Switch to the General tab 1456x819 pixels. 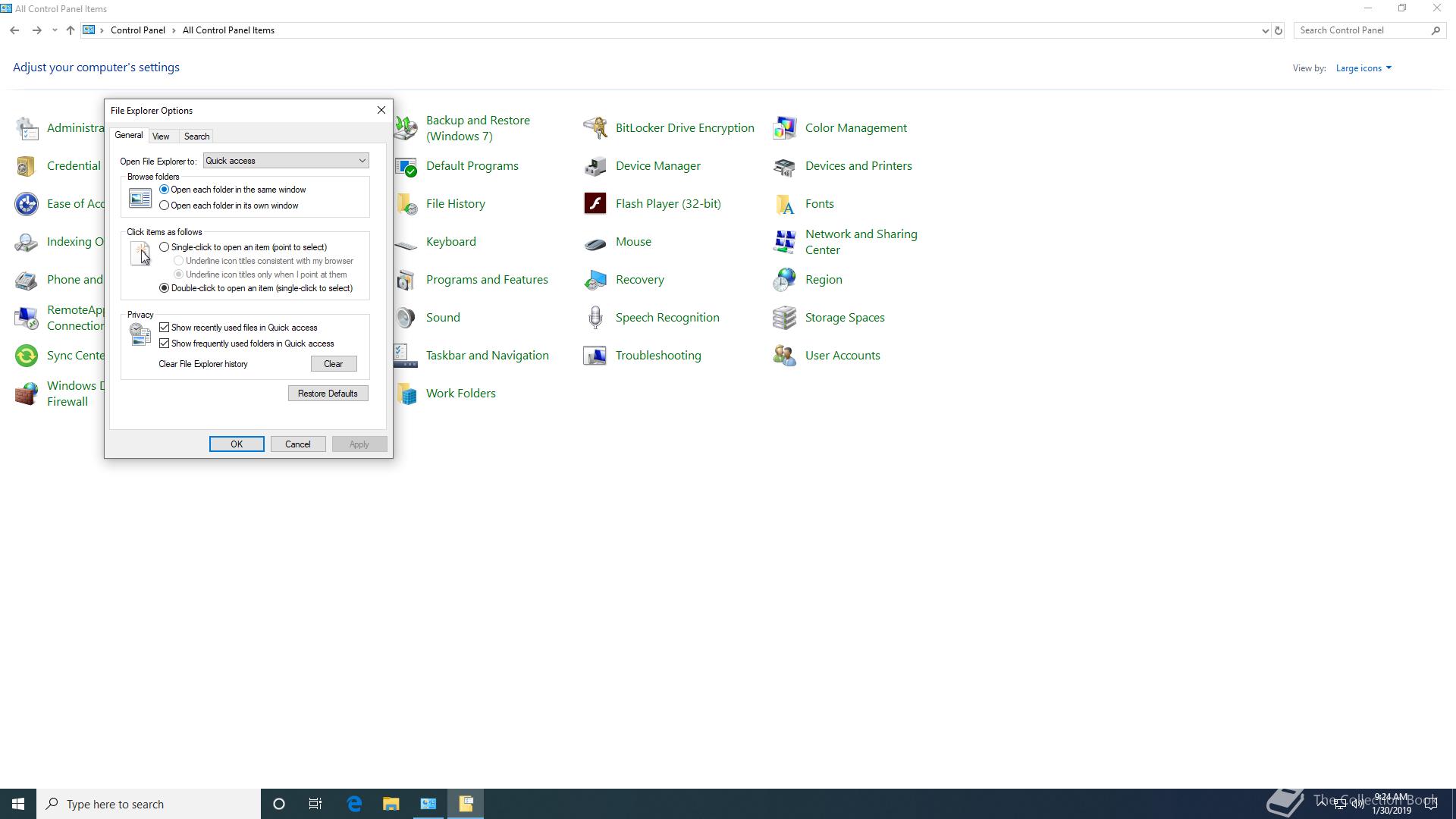128,135
